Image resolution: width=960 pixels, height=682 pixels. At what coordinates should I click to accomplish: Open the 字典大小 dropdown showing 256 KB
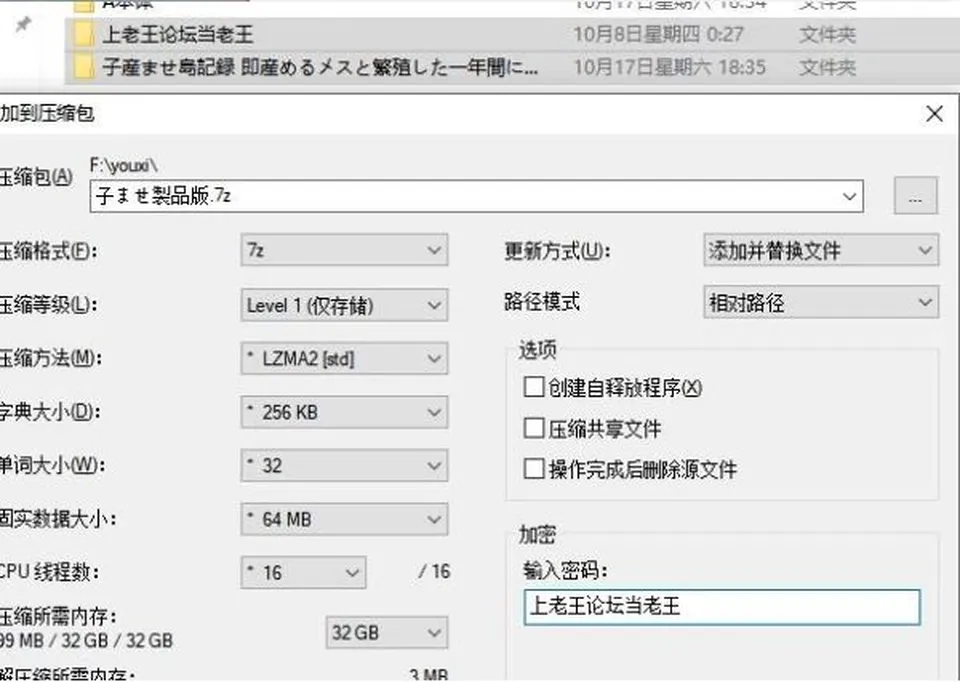tap(344, 412)
